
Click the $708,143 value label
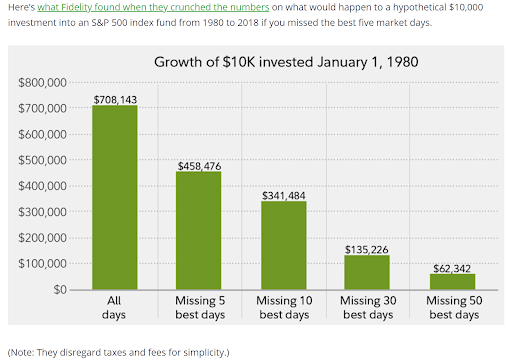[x=115, y=100]
